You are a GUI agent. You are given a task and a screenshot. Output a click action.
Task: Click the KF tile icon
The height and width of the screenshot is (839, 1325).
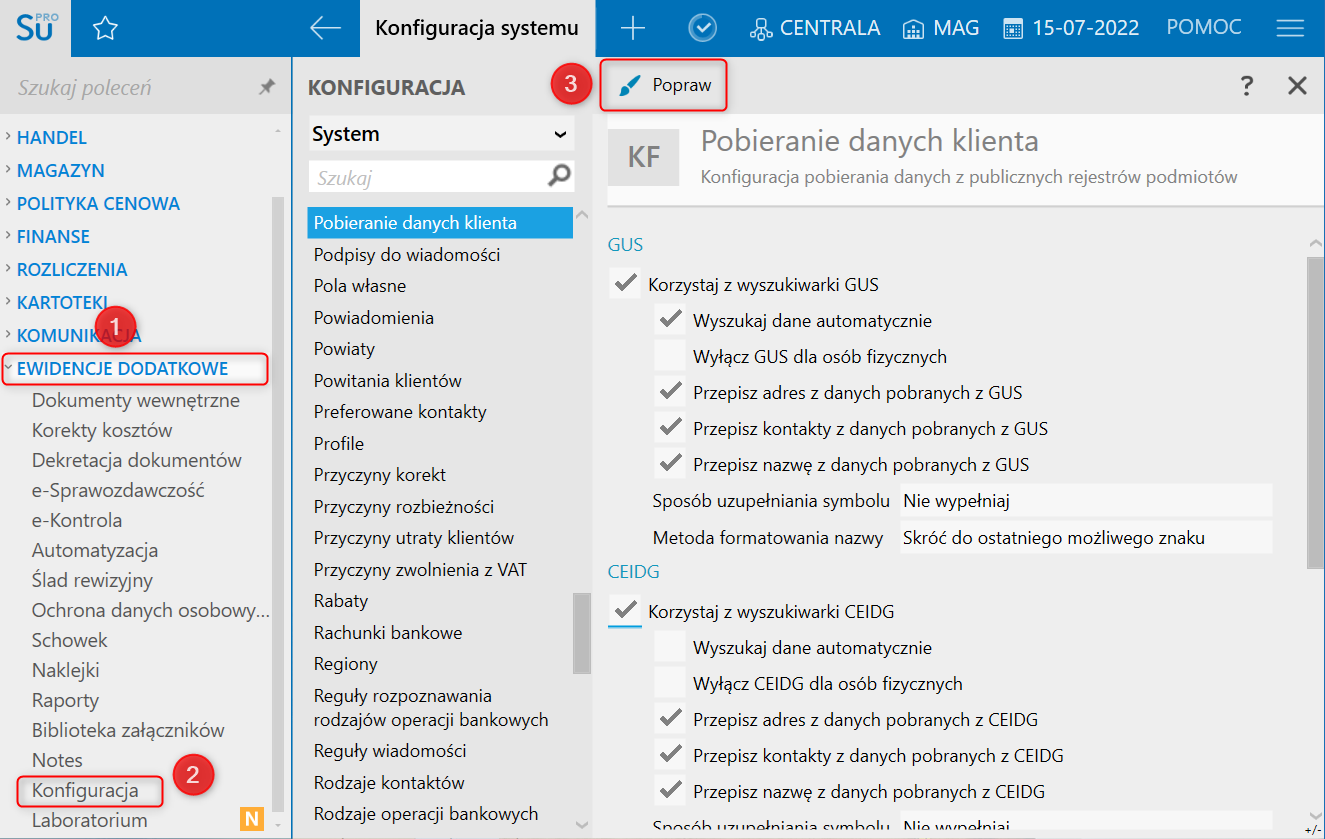(644, 158)
